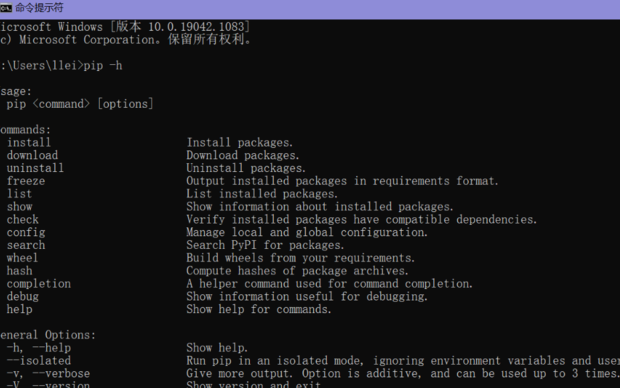This screenshot has height=388, width=620.
Task: Click the "hash" command text
Action: point(19,271)
